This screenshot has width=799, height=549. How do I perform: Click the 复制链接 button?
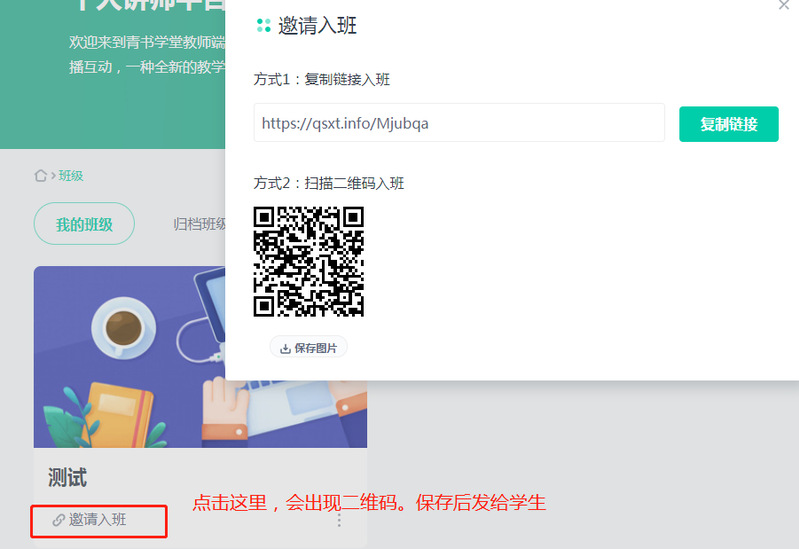pos(728,124)
